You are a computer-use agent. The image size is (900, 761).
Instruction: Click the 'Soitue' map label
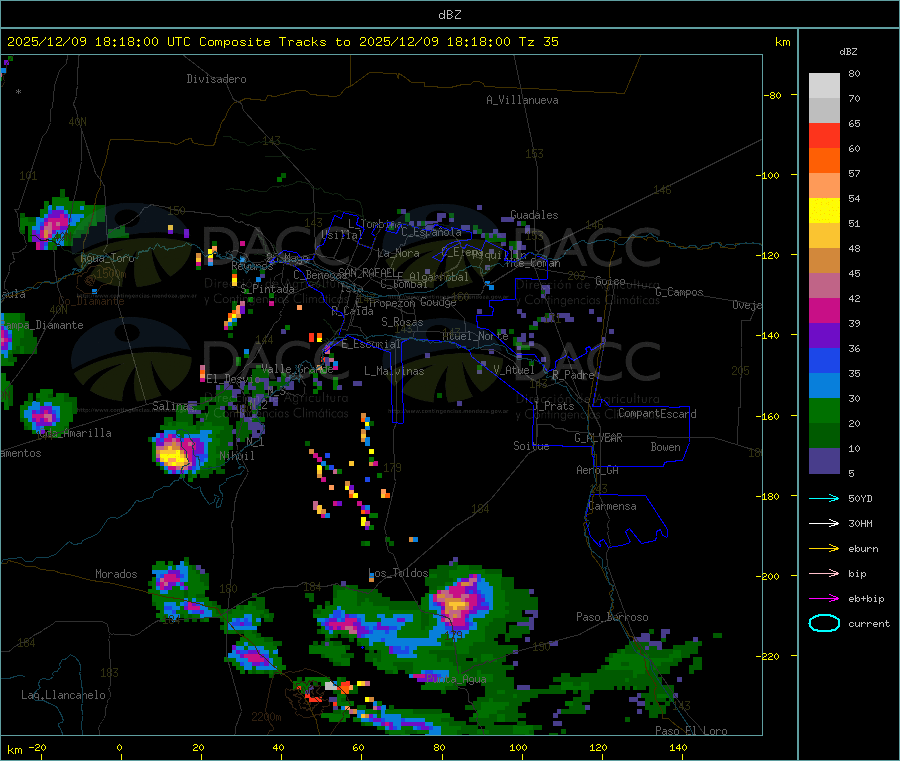(x=531, y=446)
